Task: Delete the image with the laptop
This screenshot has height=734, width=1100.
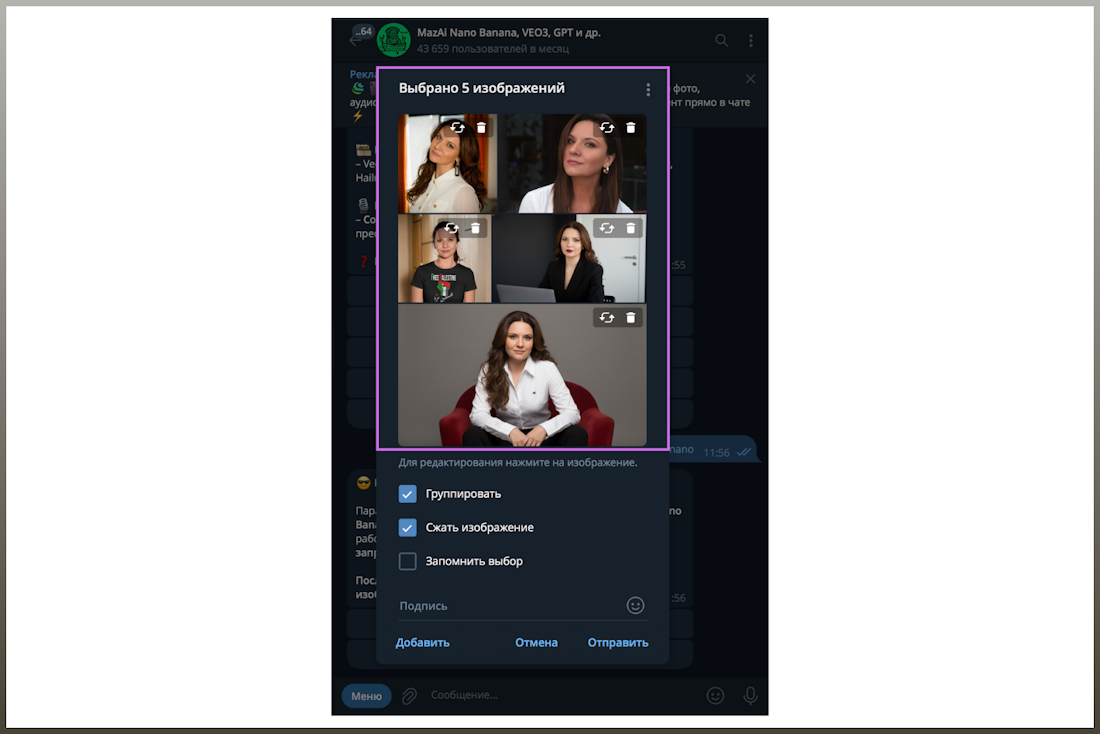Action: [x=630, y=228]
